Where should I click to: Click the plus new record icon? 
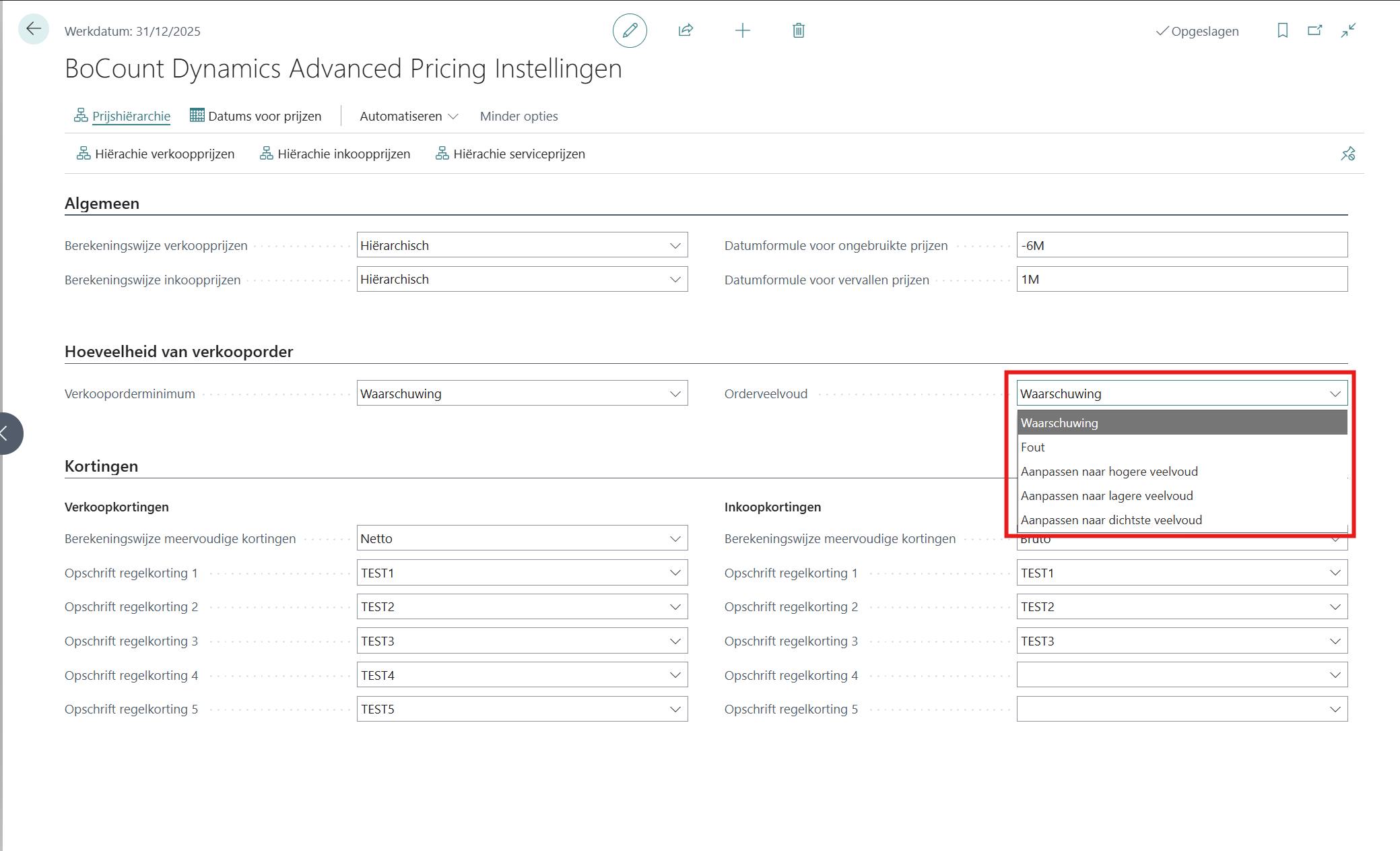point(742,30)
